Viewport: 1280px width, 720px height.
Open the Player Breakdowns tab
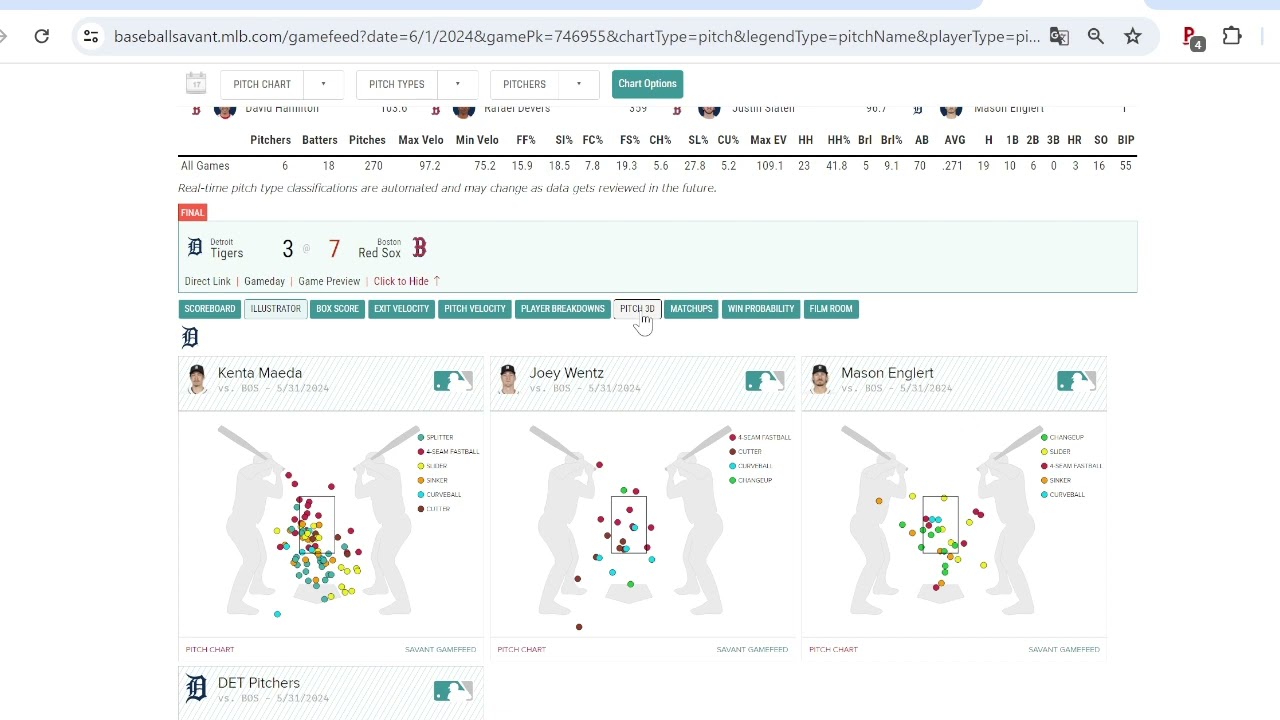tap(563, 309)
